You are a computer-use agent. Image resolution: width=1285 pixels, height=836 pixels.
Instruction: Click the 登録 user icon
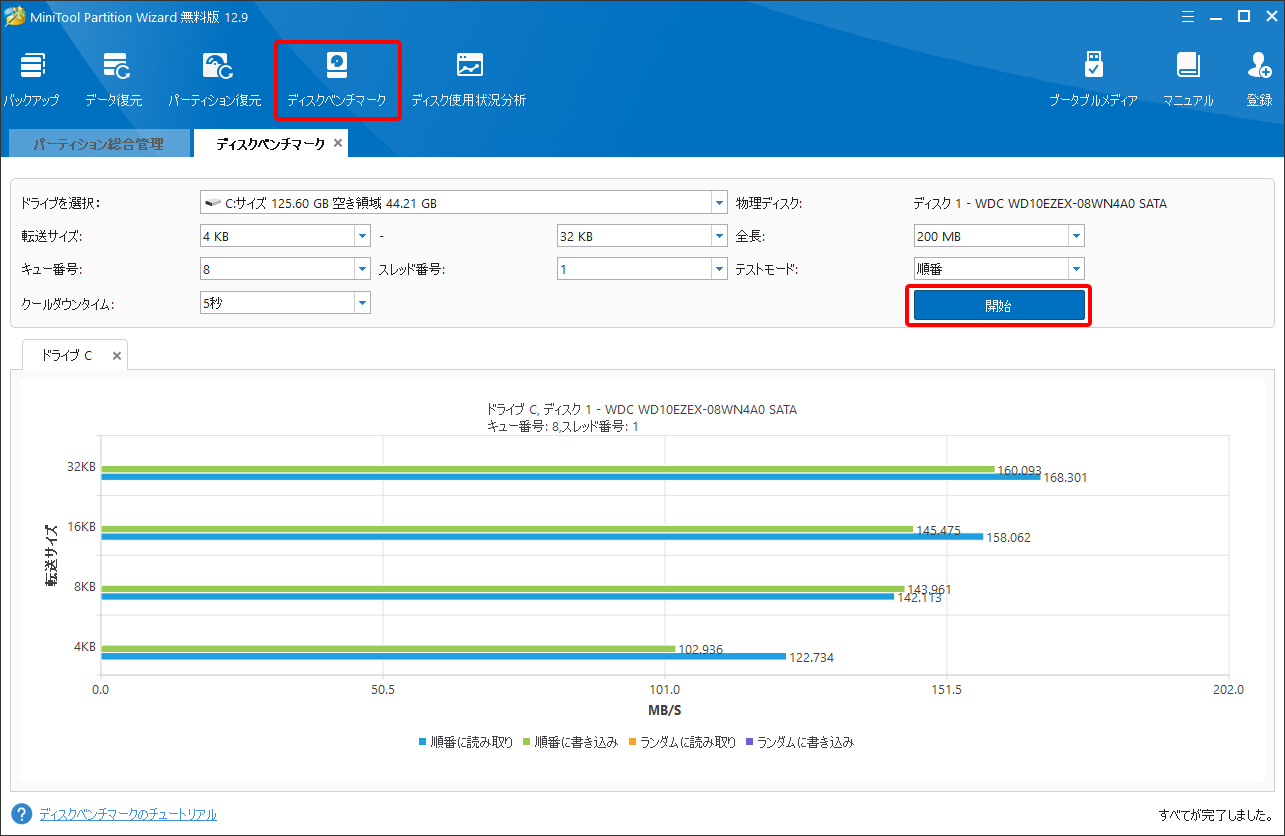[x=1259, y=66]
